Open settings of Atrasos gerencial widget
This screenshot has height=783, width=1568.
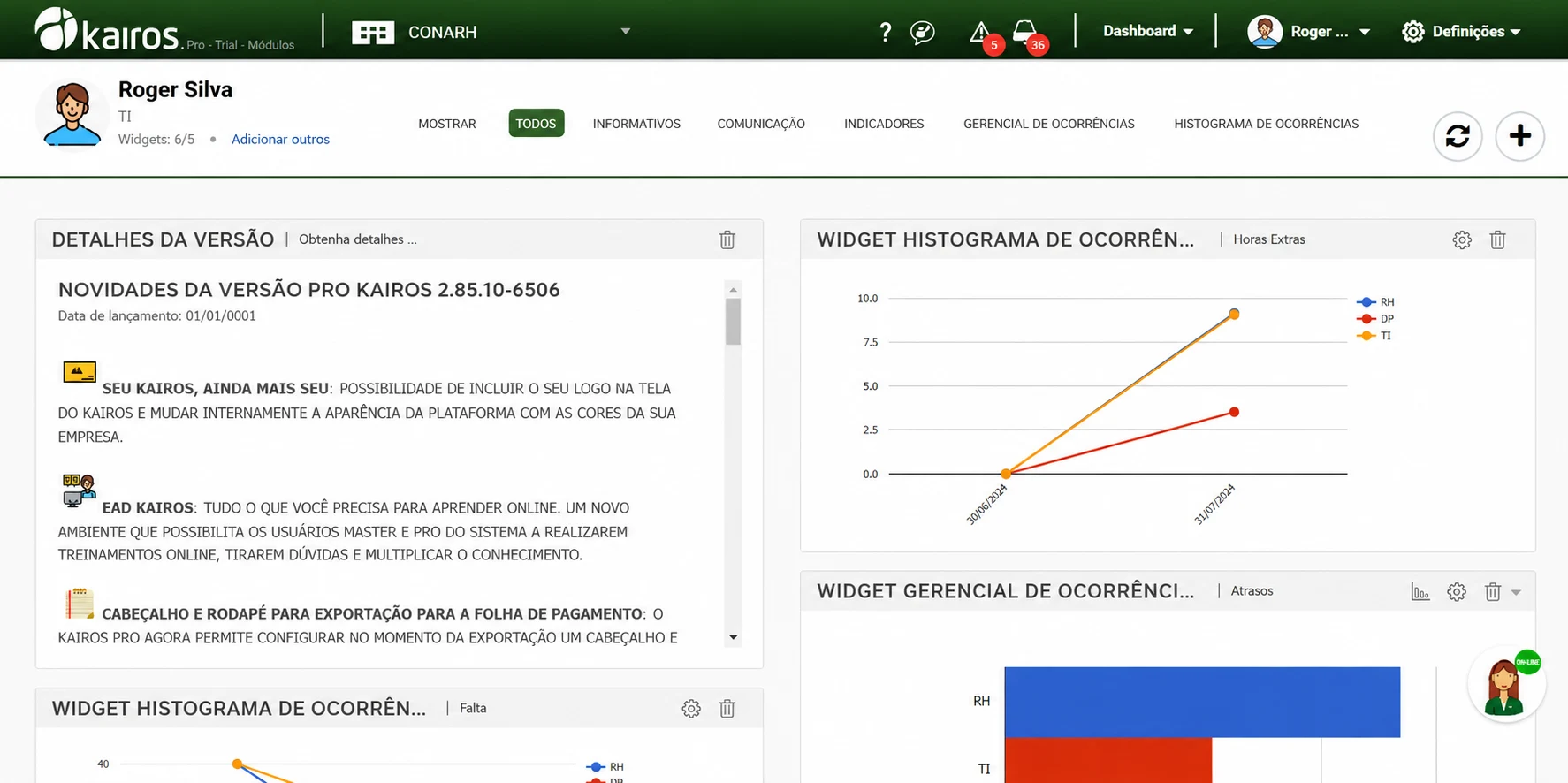point(1457,592)
